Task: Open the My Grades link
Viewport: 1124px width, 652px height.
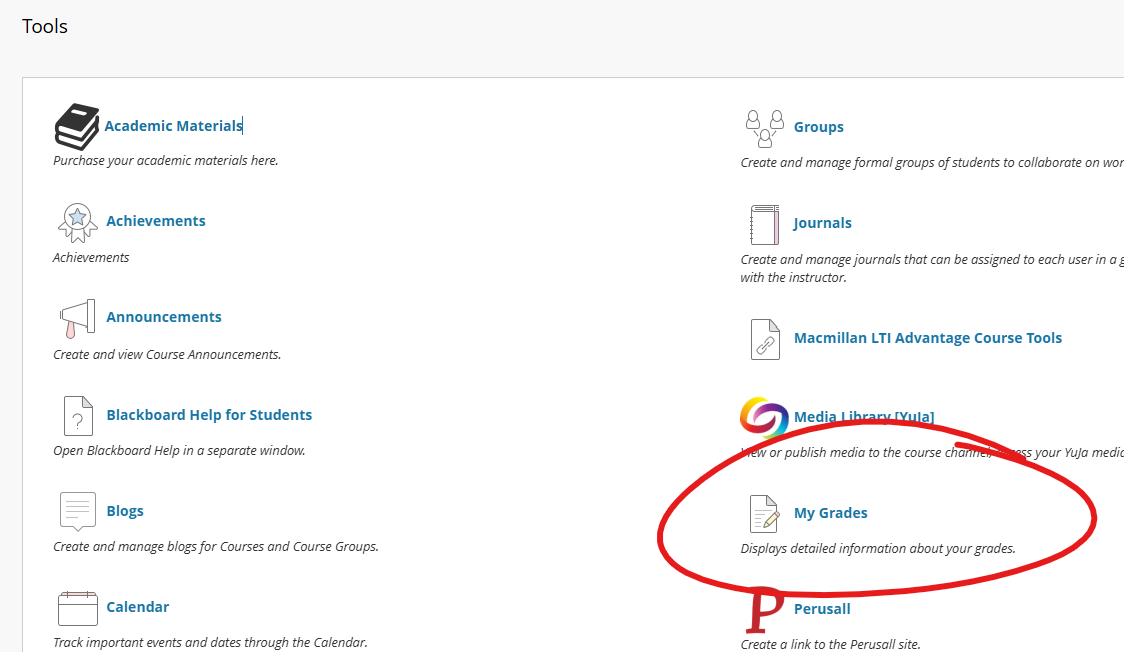Action: coord(830,513)
